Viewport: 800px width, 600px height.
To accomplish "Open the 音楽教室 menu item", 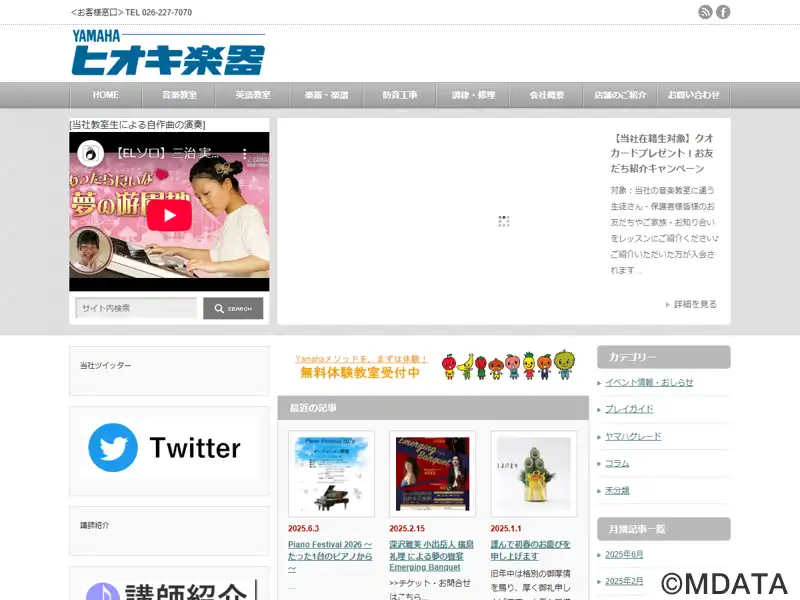I will click(179, 95).
